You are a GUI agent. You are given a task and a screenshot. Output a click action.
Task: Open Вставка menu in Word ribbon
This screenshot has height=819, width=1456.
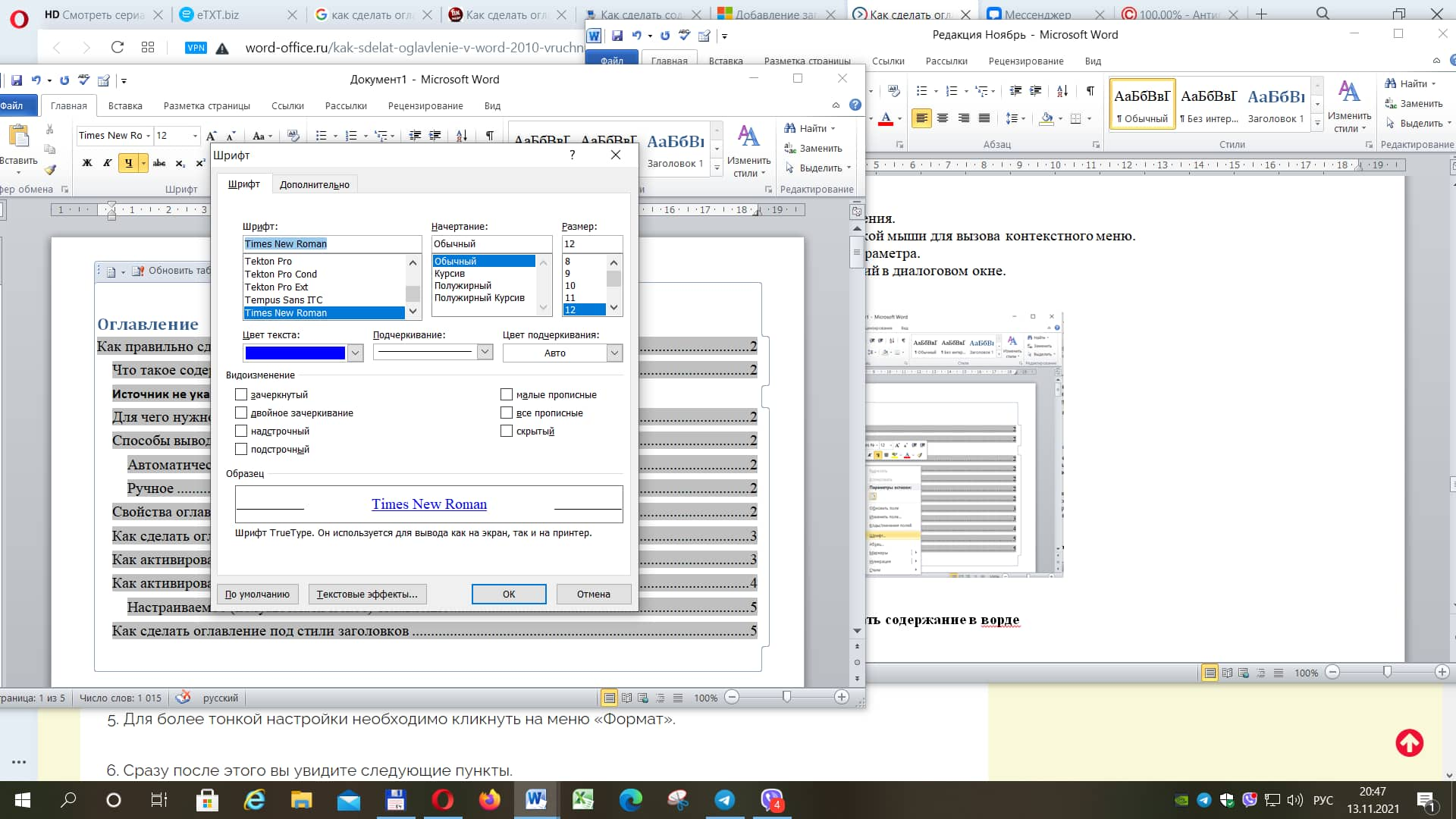[x=124, y=106]
